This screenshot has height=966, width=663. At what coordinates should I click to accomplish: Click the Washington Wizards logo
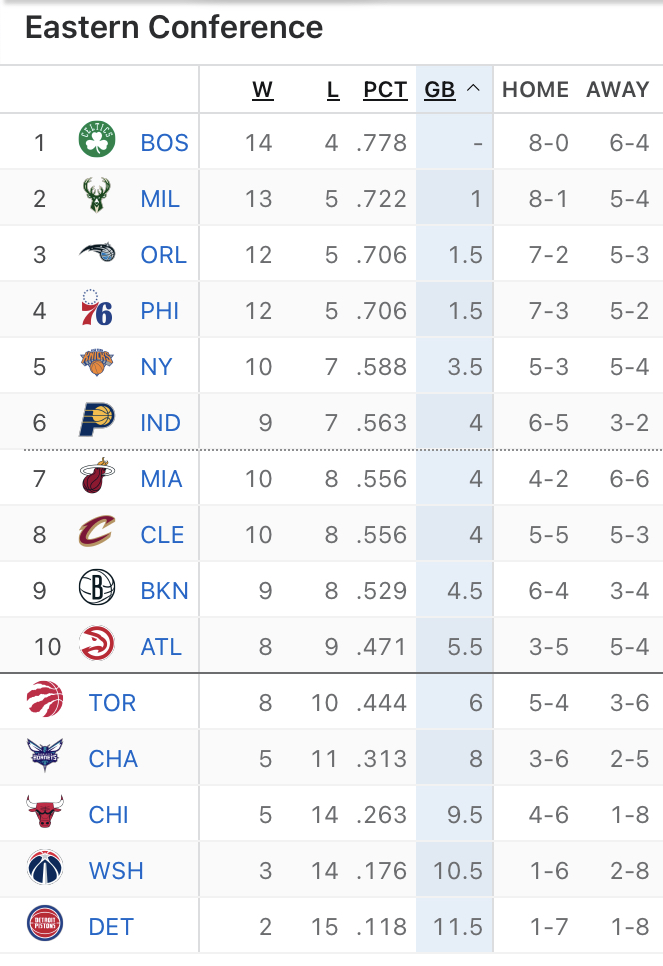[45, 867]
